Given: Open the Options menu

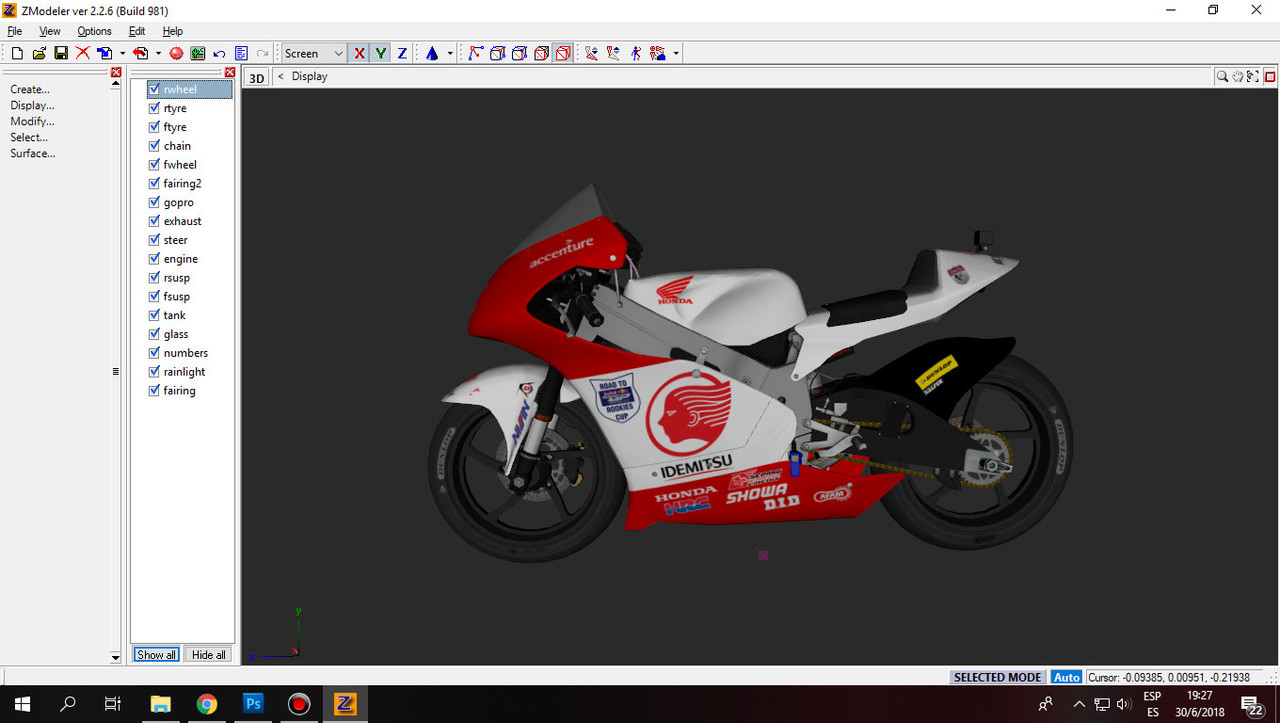Looking at the screenshot, I should click(95, 31).
